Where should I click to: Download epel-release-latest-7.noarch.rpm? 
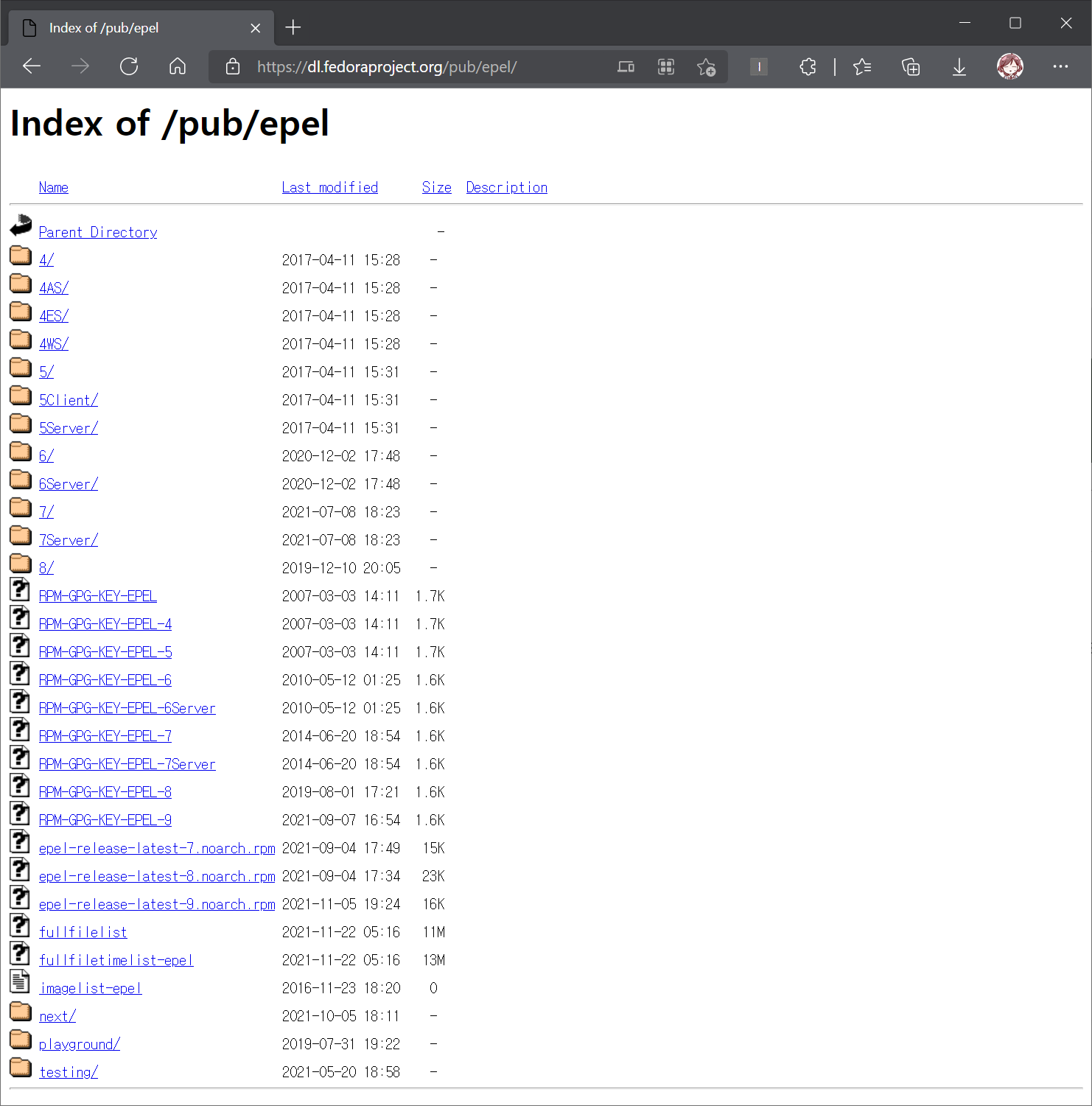(x=157, y=848)
